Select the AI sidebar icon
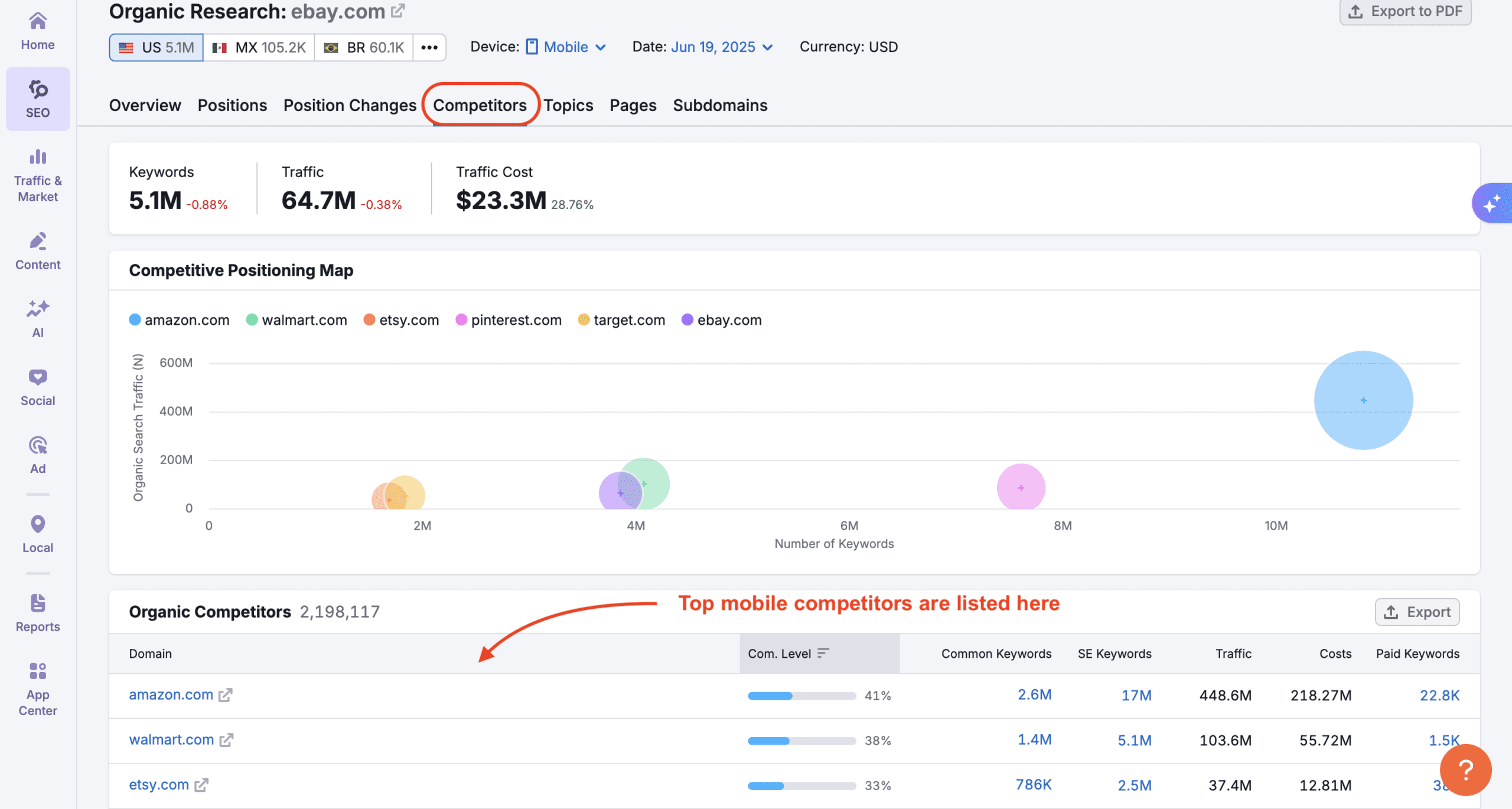 (x=37, y=318)
